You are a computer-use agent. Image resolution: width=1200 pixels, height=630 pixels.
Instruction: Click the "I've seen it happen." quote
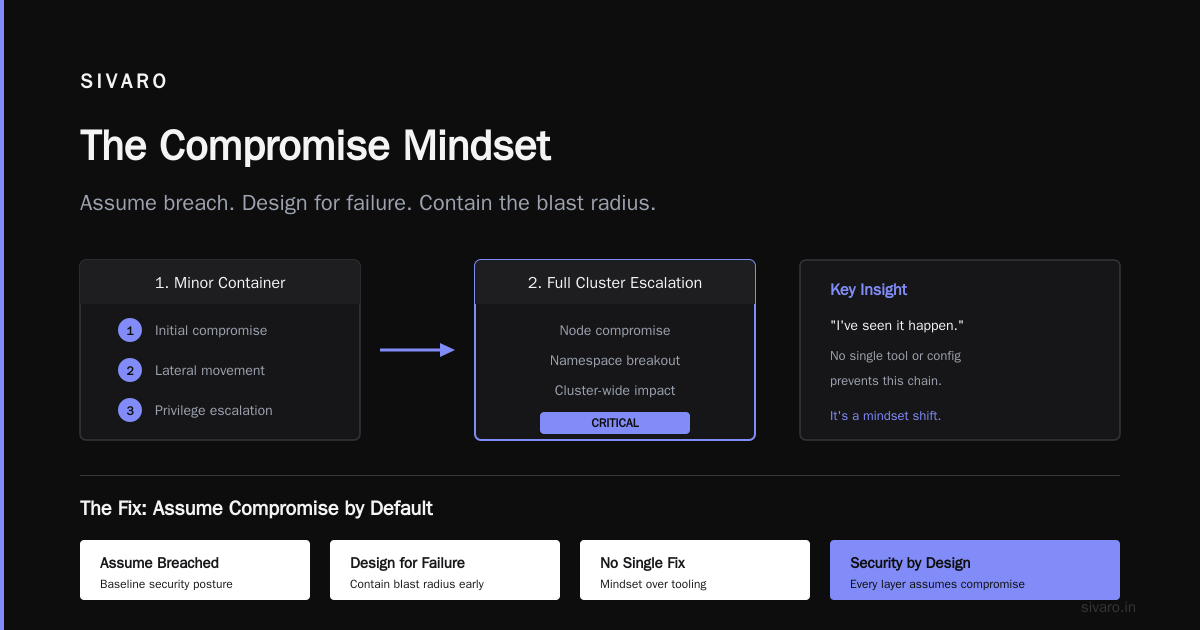coord(897,326)
